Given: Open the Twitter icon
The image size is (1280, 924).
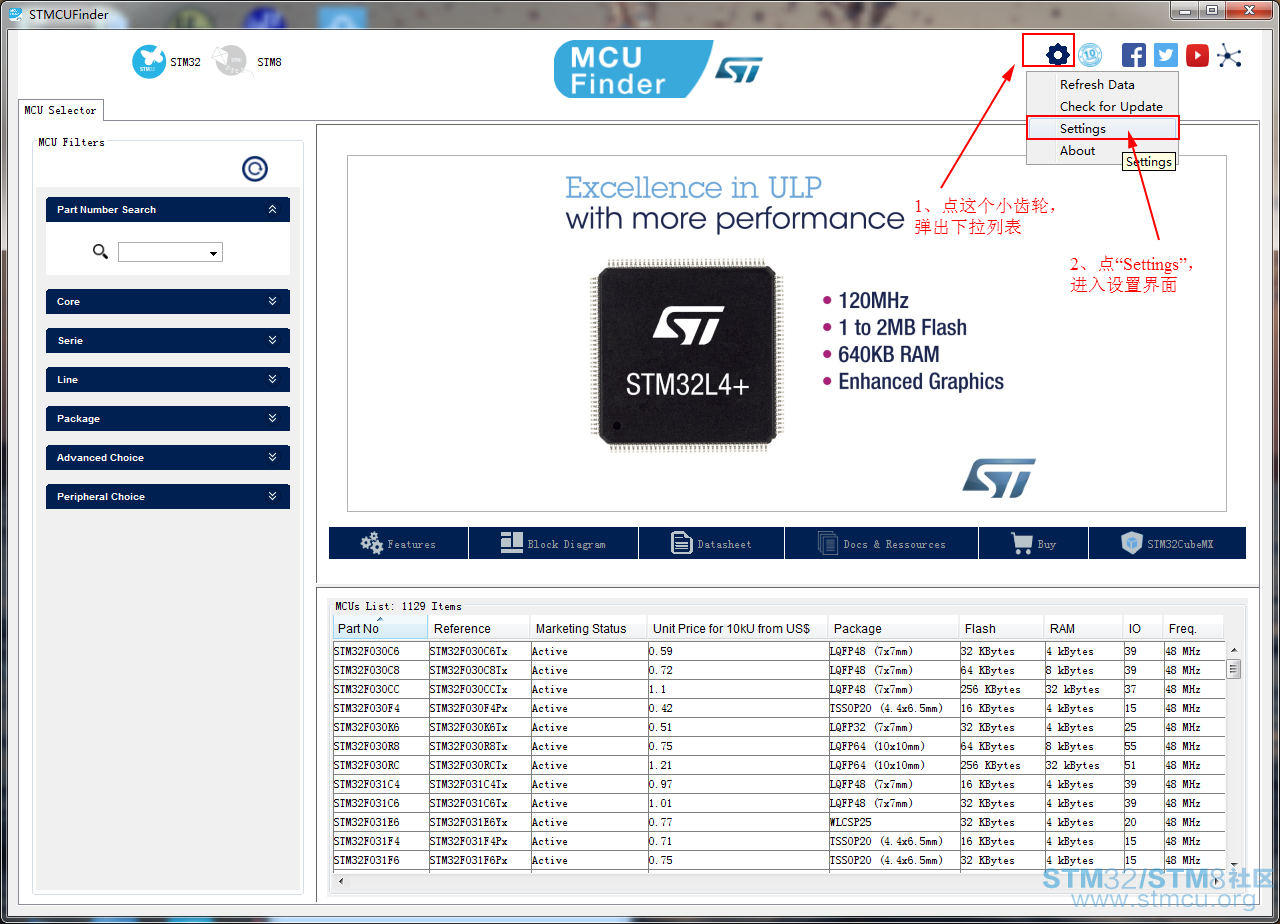Looking at the screenshot, I should tap(1165, 55).
